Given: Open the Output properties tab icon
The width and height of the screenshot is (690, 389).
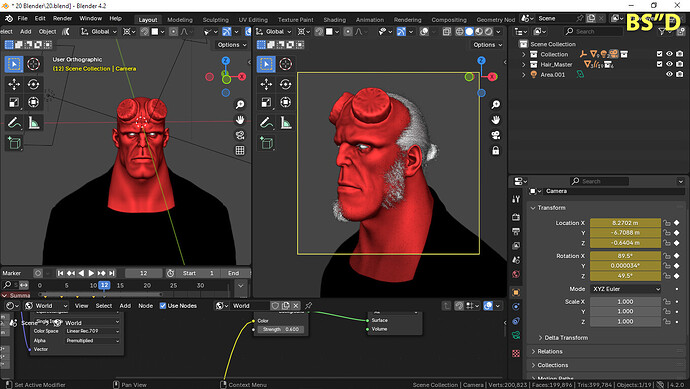Looking at the screenshot, I should pyautogui.click(x=516, y=231).
